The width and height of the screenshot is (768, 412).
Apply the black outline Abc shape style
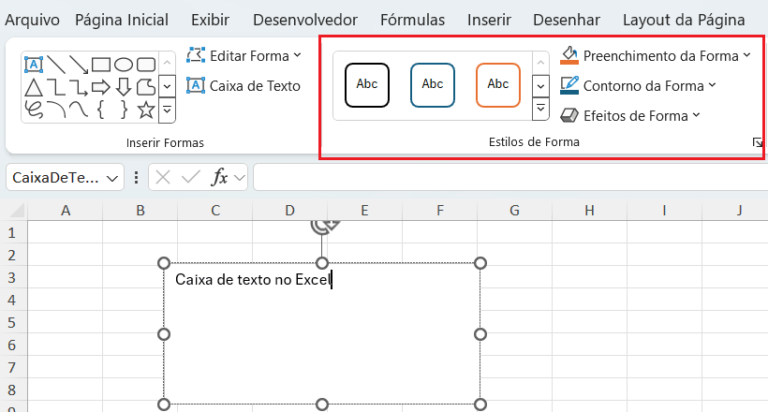(367, 85)
